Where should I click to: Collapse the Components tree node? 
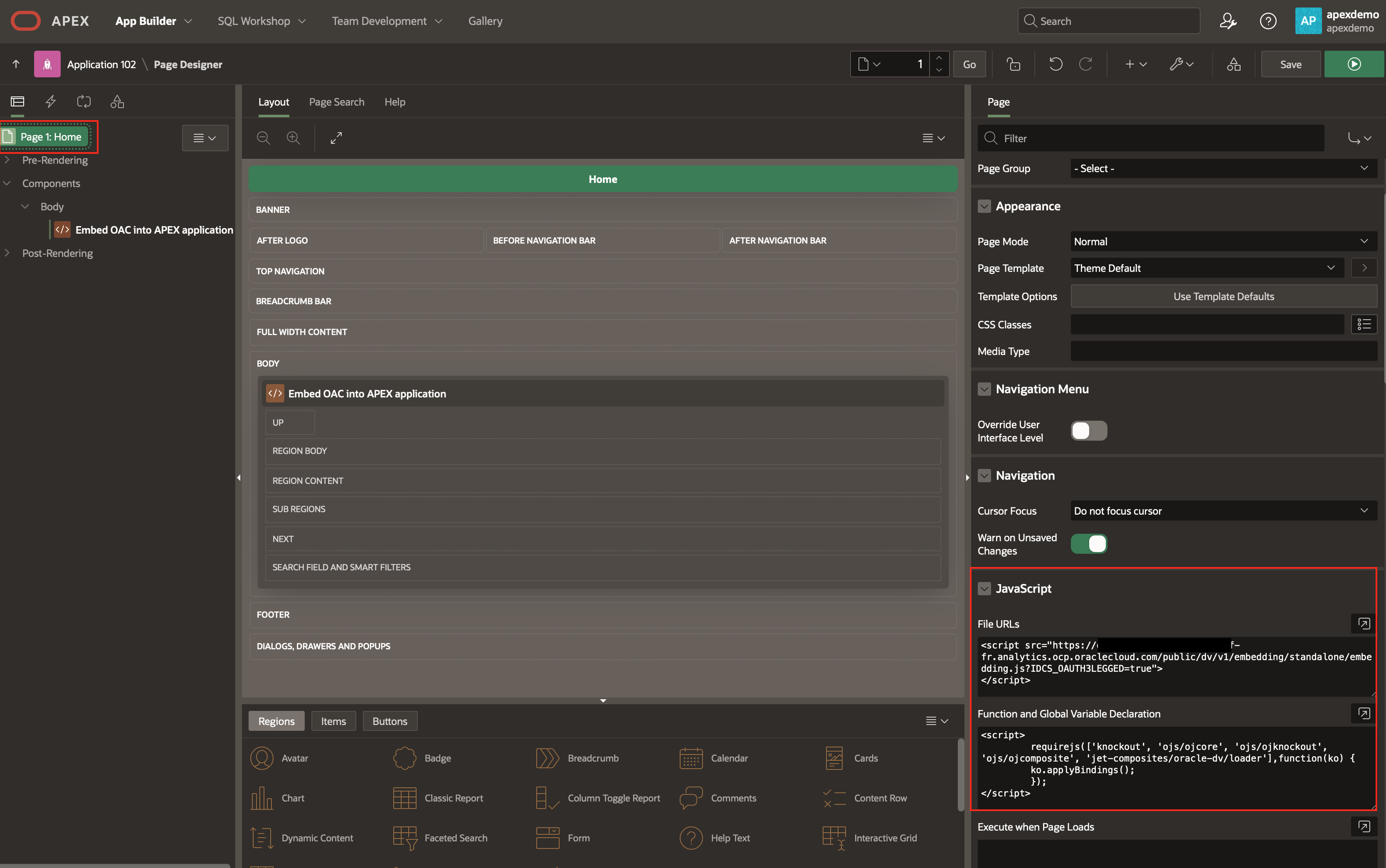[7, 183]
